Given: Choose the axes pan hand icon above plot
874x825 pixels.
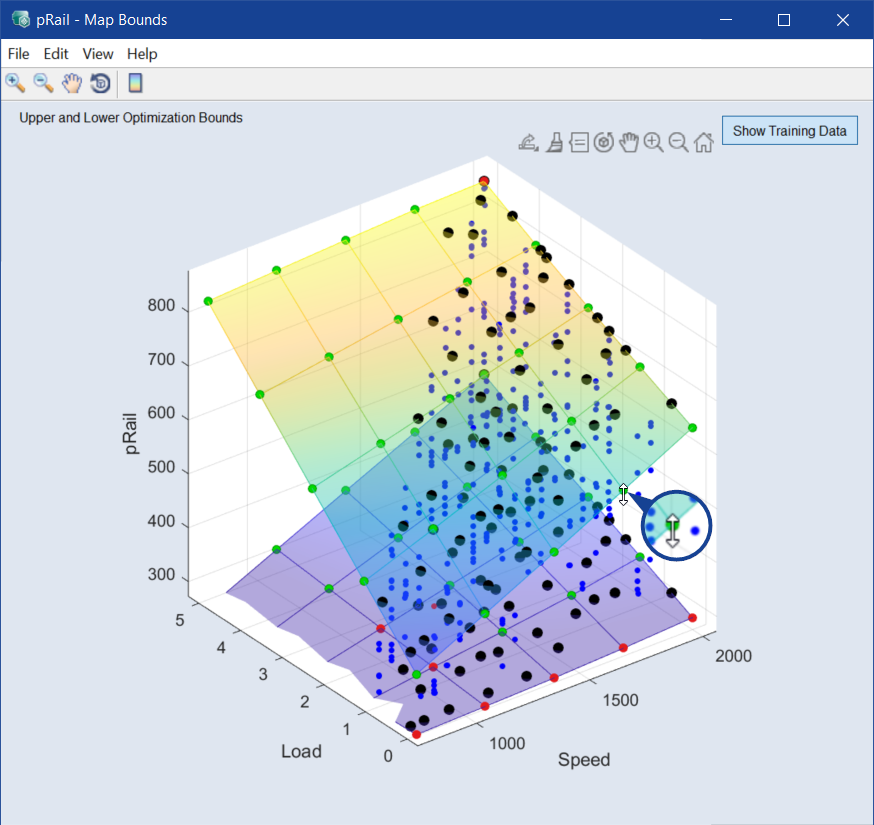Looking at the screenshot, I should [629, 143].
